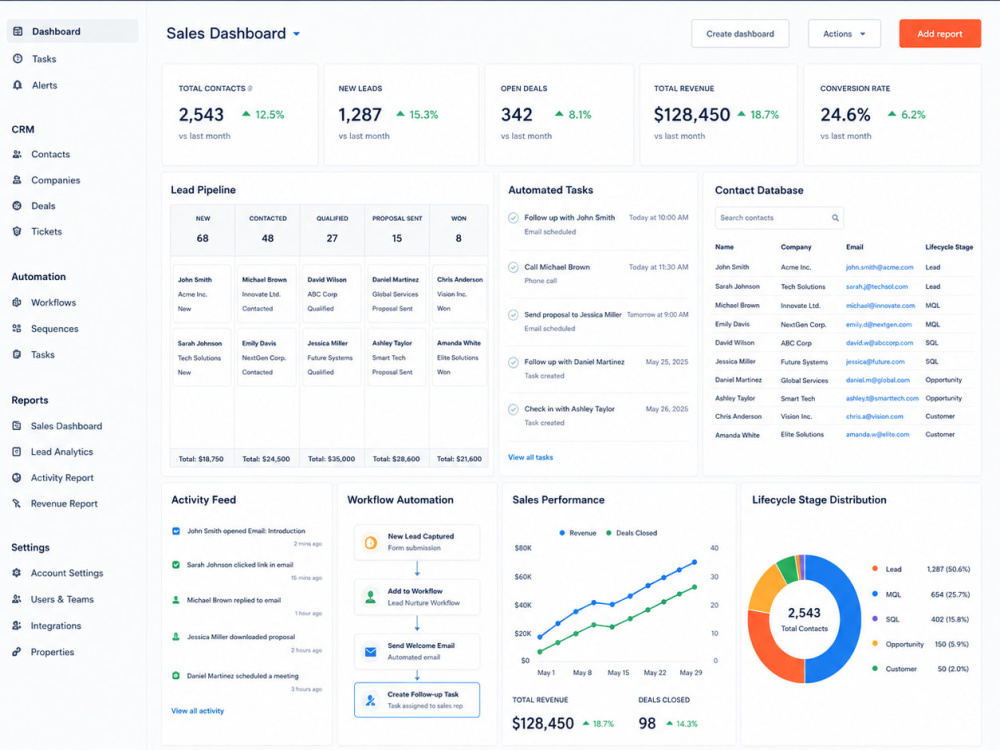Click Amanda White row name in Contact Database
Image resolution: width=1000 pixels, height=750 pixels.
[x=737, y=435]
